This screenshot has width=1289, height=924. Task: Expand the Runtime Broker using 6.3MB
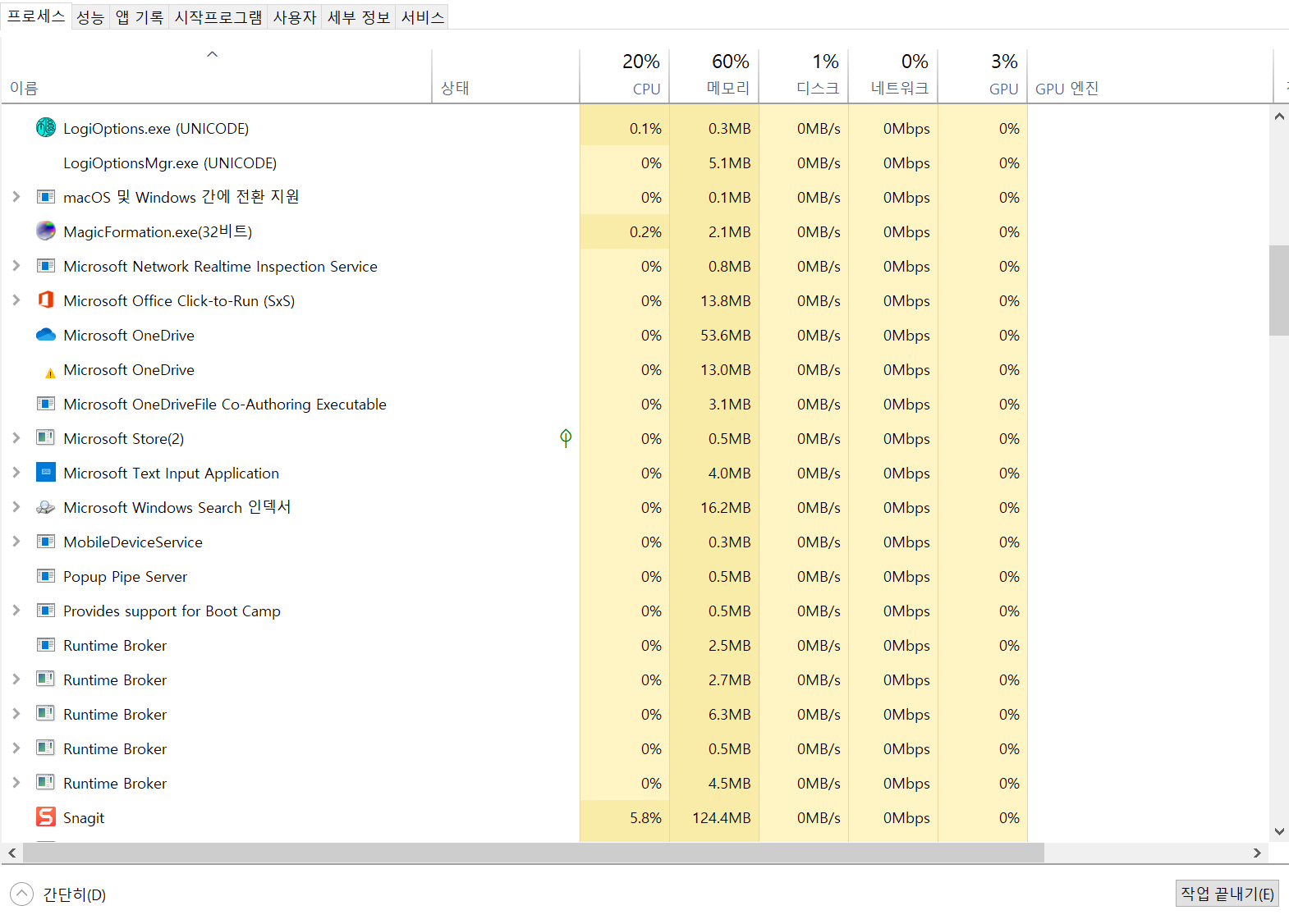pos(16,714)
